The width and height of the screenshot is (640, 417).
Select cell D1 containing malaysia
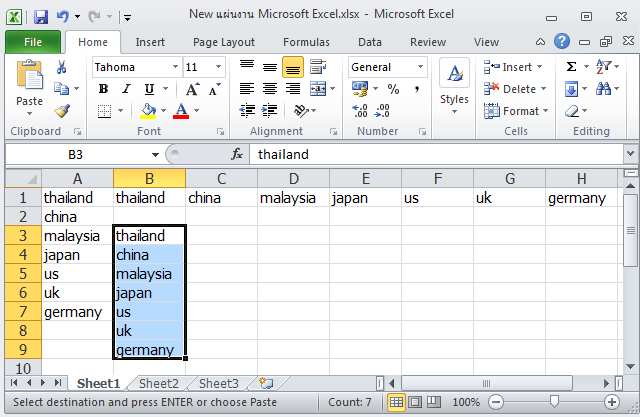coord(293,198)
